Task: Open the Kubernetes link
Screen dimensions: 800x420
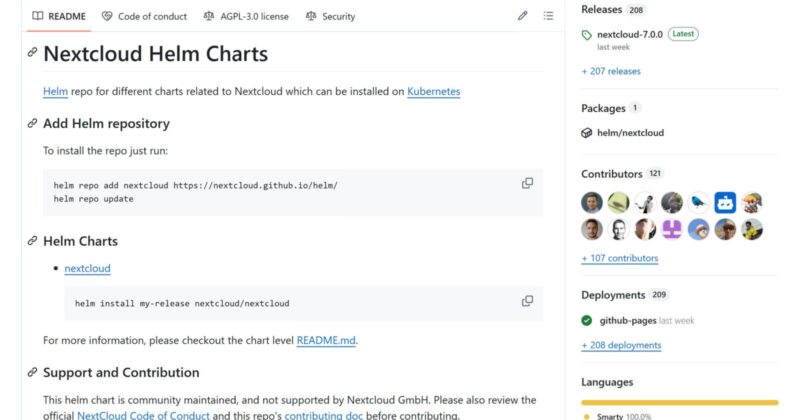Action: point(433,91)
